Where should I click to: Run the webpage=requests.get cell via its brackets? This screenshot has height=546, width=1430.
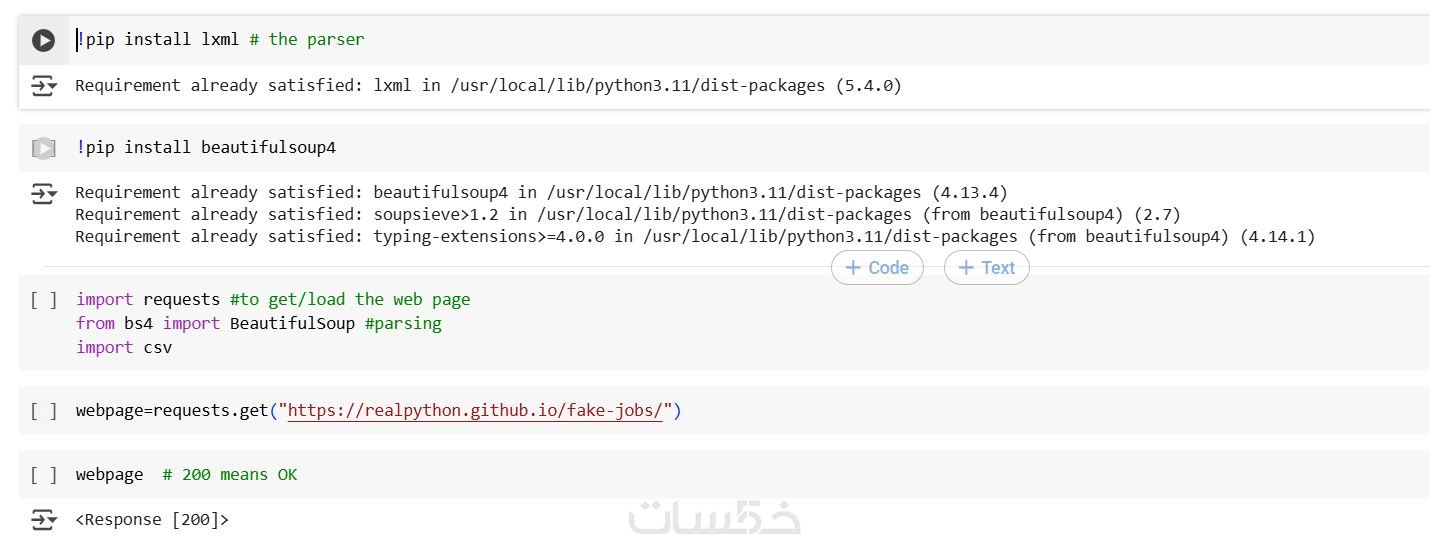(43, 411)
